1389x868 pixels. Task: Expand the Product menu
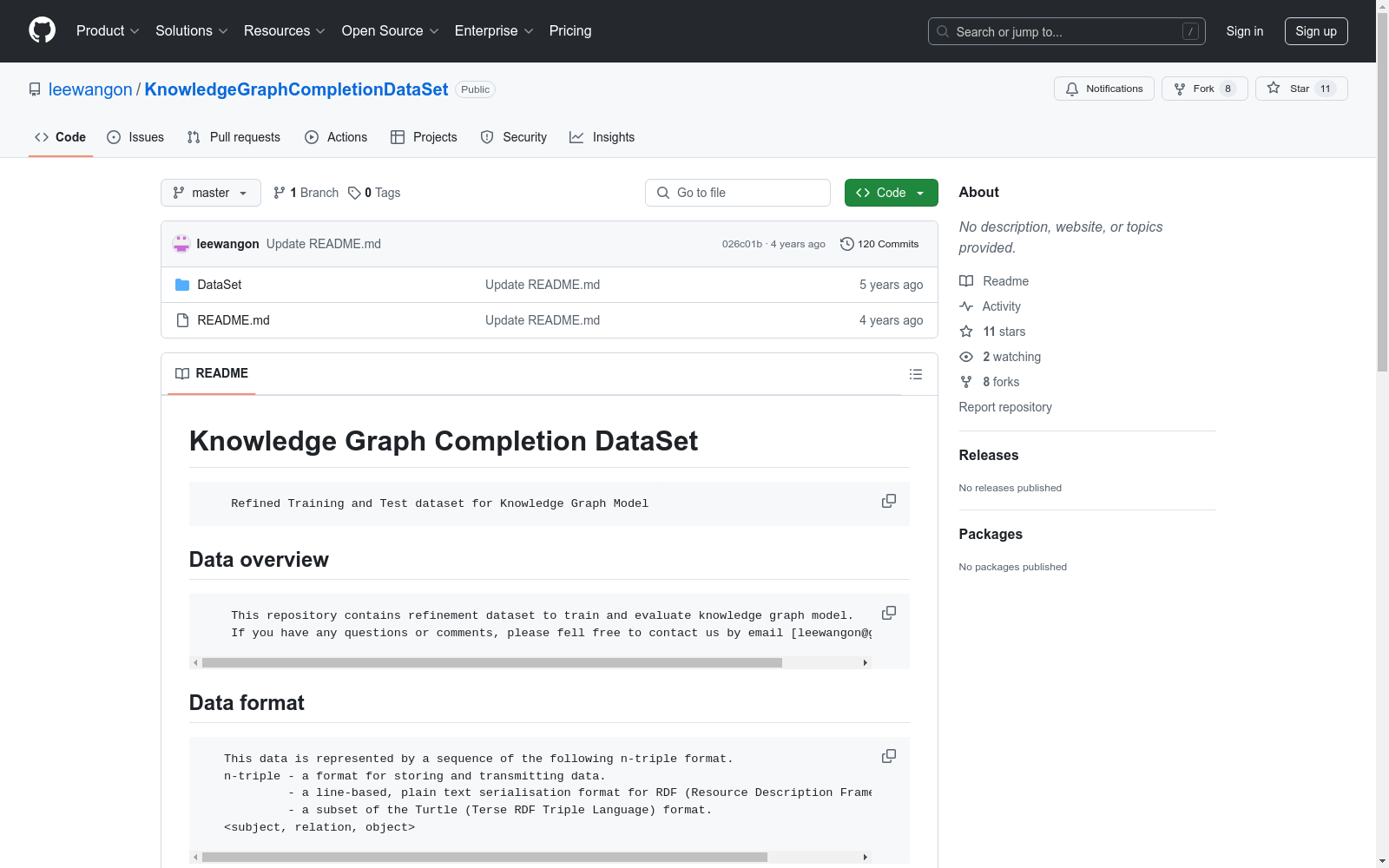coord(108,31)
